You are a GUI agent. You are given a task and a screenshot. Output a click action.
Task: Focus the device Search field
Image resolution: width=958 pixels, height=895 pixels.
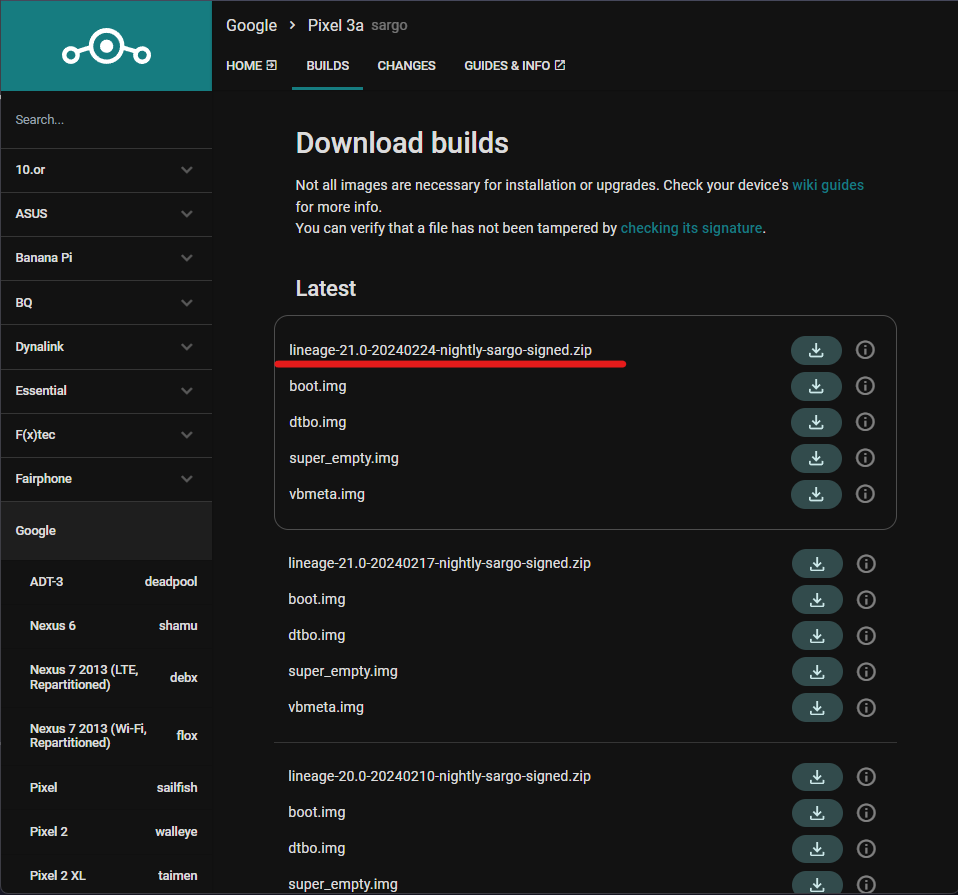click(106, 120)
